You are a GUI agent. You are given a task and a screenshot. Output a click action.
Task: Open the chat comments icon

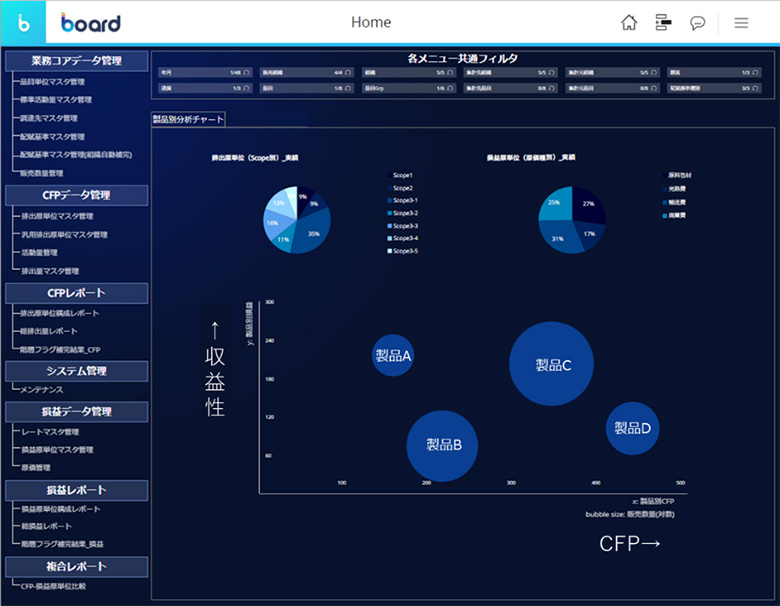[698, 22]
